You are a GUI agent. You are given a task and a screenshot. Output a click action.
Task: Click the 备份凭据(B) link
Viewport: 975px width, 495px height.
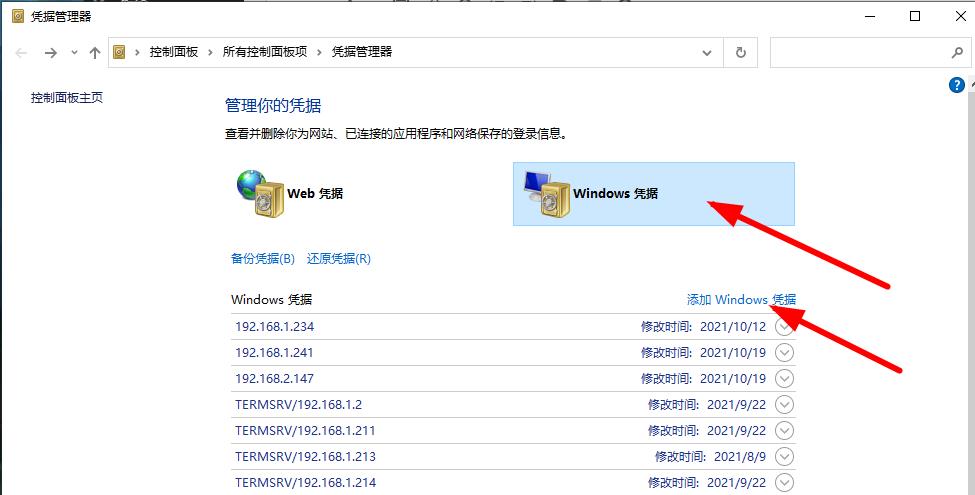click(263, 258)
